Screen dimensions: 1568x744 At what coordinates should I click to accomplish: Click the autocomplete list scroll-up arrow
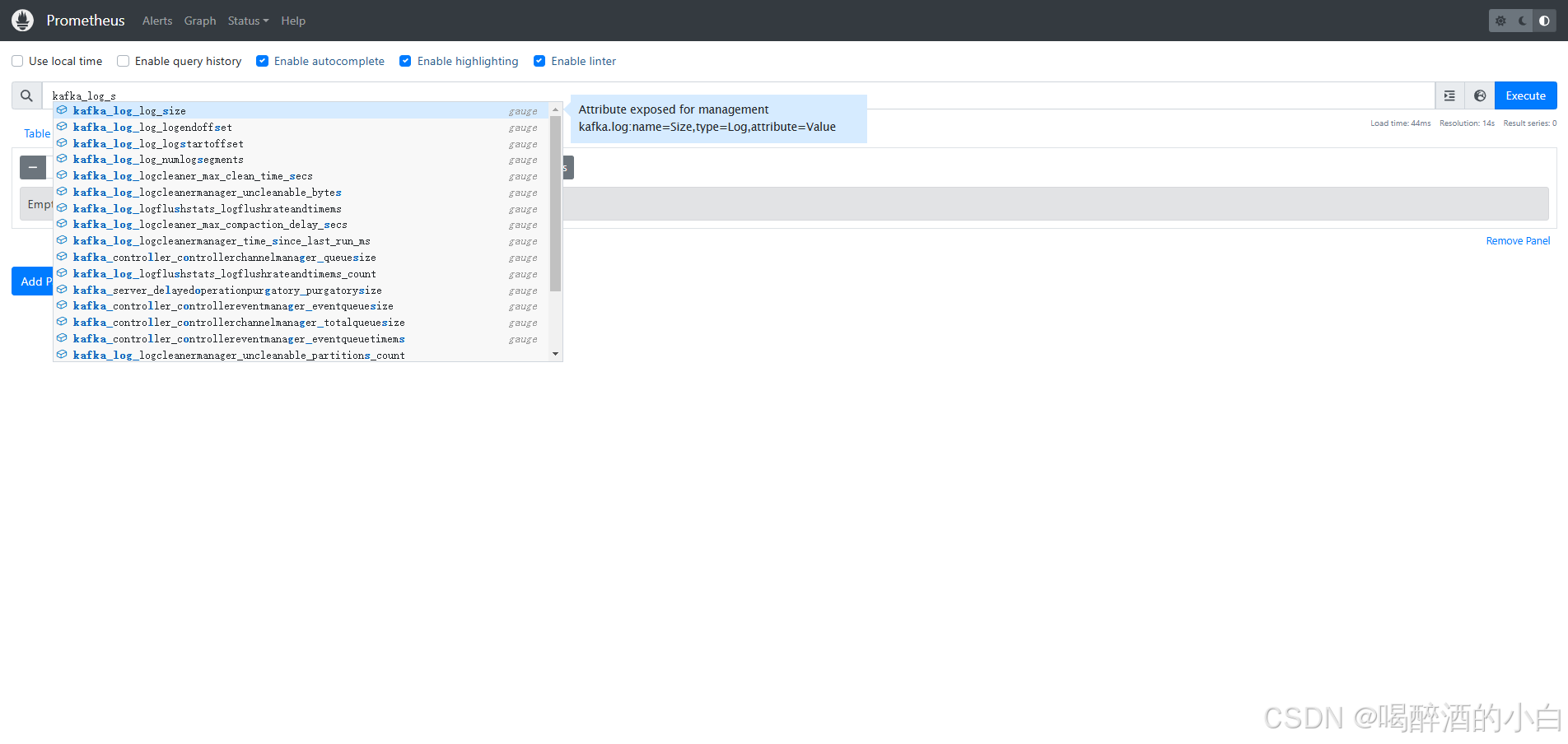pos(555,109)
